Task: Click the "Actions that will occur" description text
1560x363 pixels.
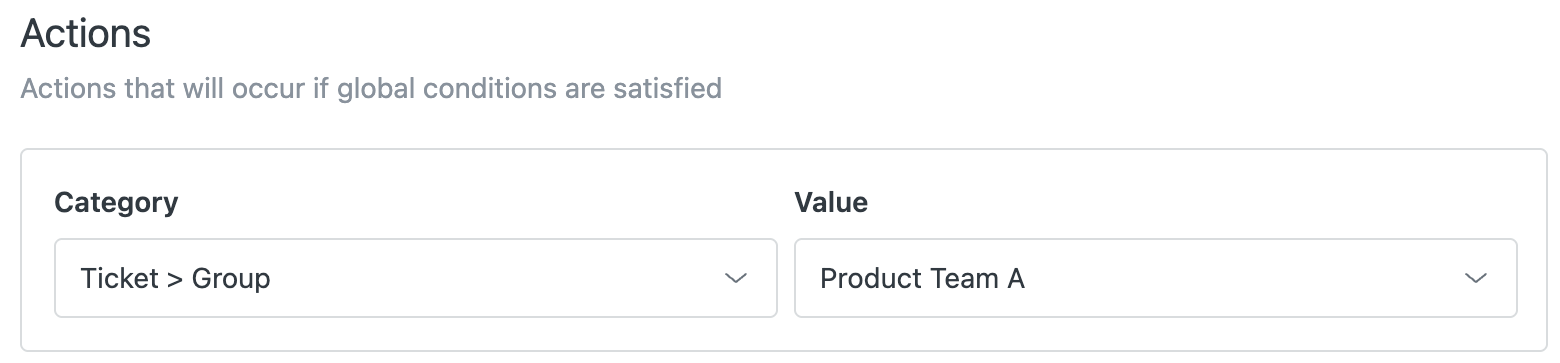Action: click(371, 88)
